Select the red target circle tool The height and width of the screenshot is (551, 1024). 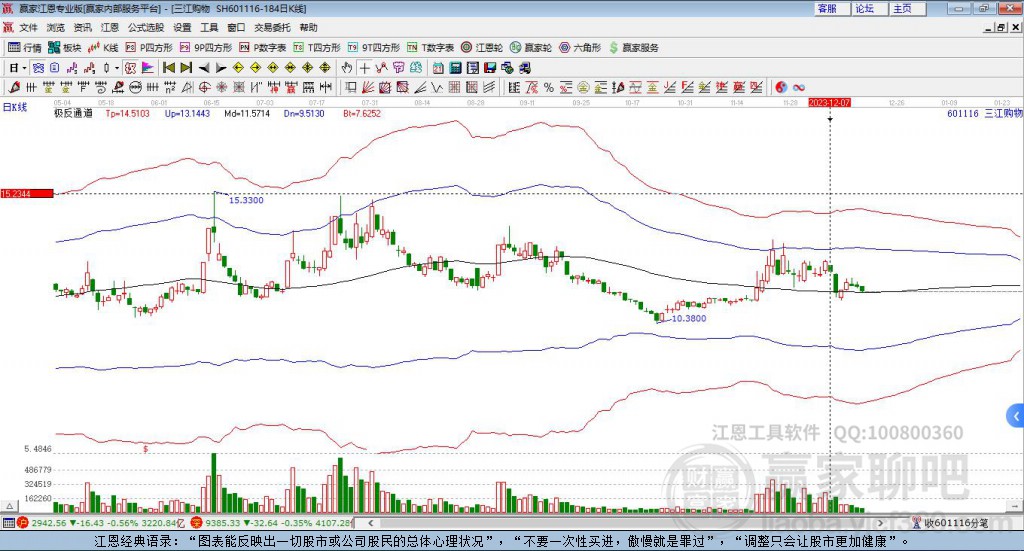tap(204, 87)
